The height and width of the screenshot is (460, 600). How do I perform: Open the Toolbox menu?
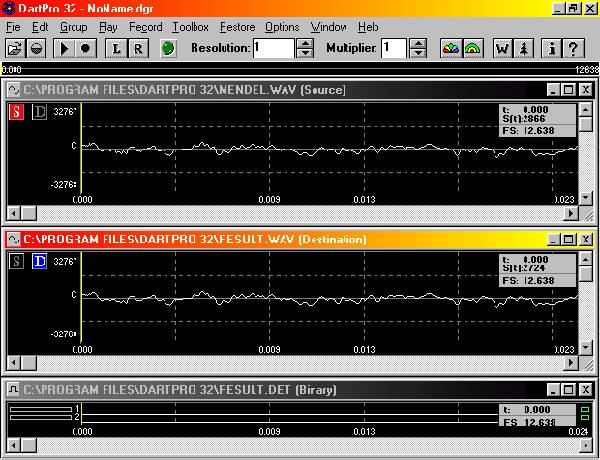[x=190, y=26]
